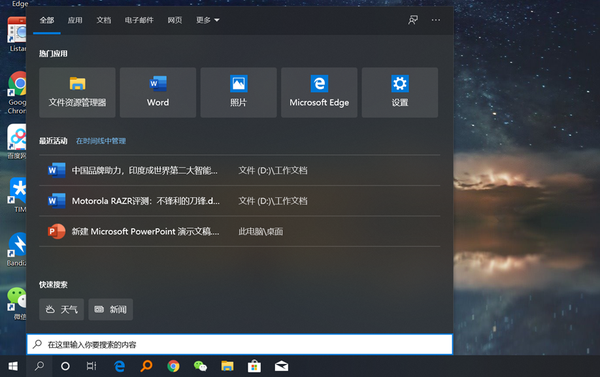Click the search input box
600x377 pixels.
coord(240,344)
